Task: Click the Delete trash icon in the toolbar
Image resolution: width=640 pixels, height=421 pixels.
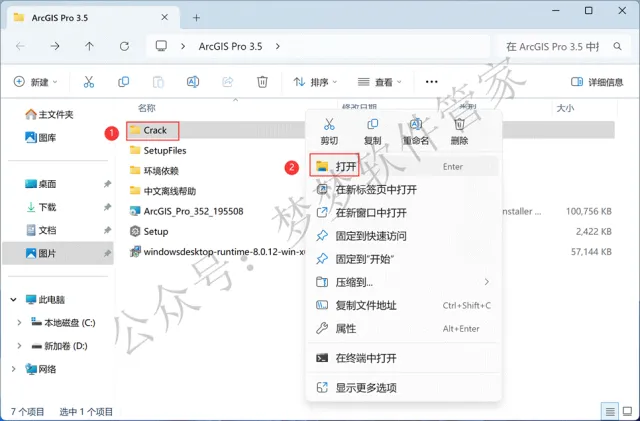Action: pos(262,82)
